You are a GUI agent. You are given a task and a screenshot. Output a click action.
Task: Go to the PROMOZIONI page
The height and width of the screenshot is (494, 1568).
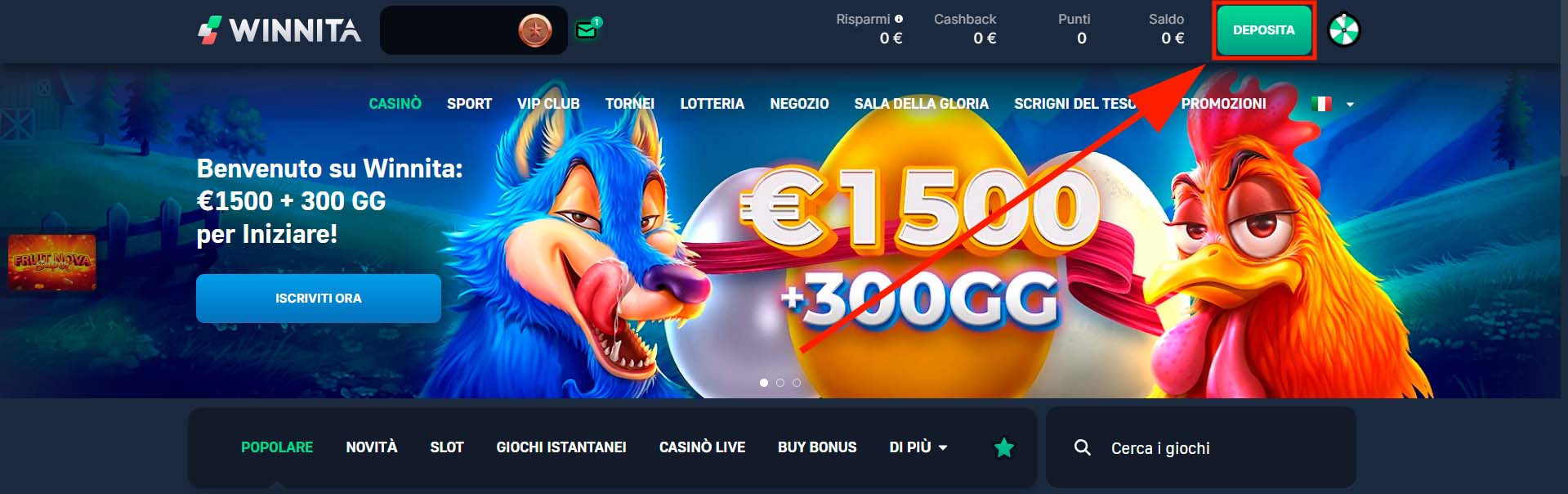1223,104
